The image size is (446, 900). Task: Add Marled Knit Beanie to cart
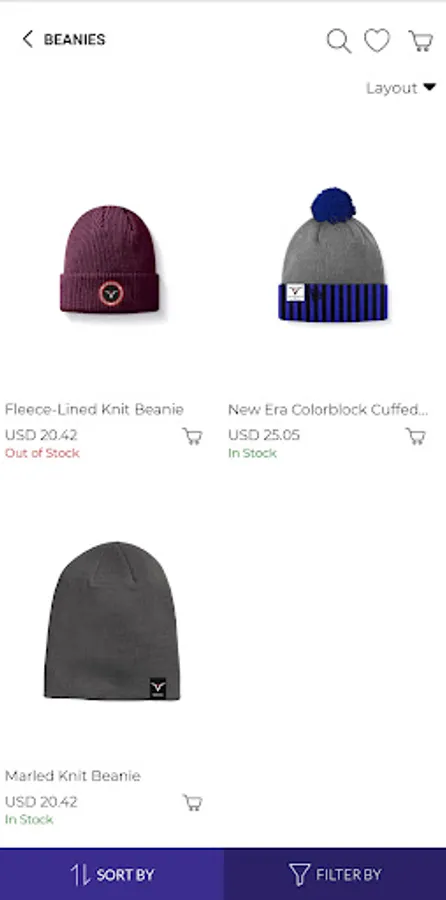pos(192,802)
